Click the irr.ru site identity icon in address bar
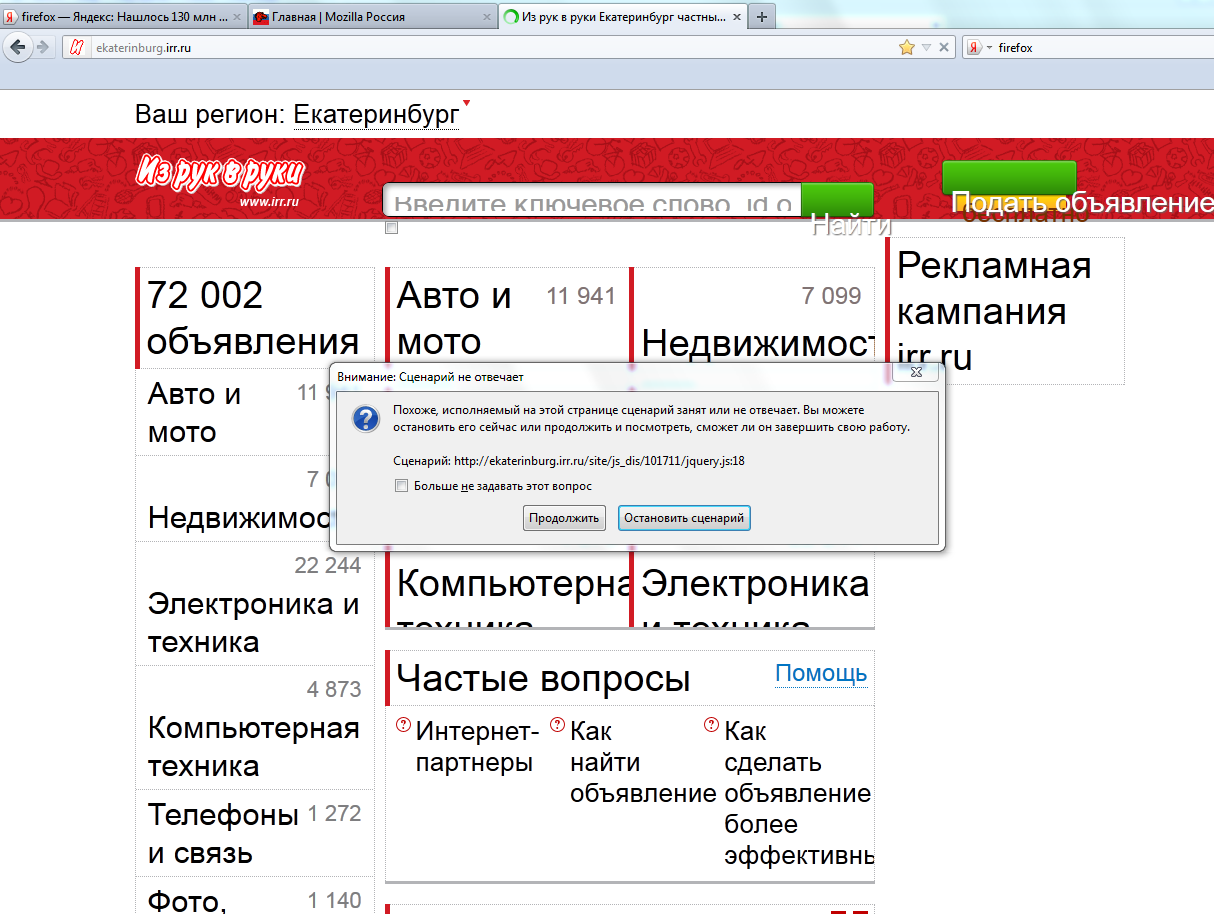Image resolution: width=1214 pixels, height=914 pixels. pos(76,47)
